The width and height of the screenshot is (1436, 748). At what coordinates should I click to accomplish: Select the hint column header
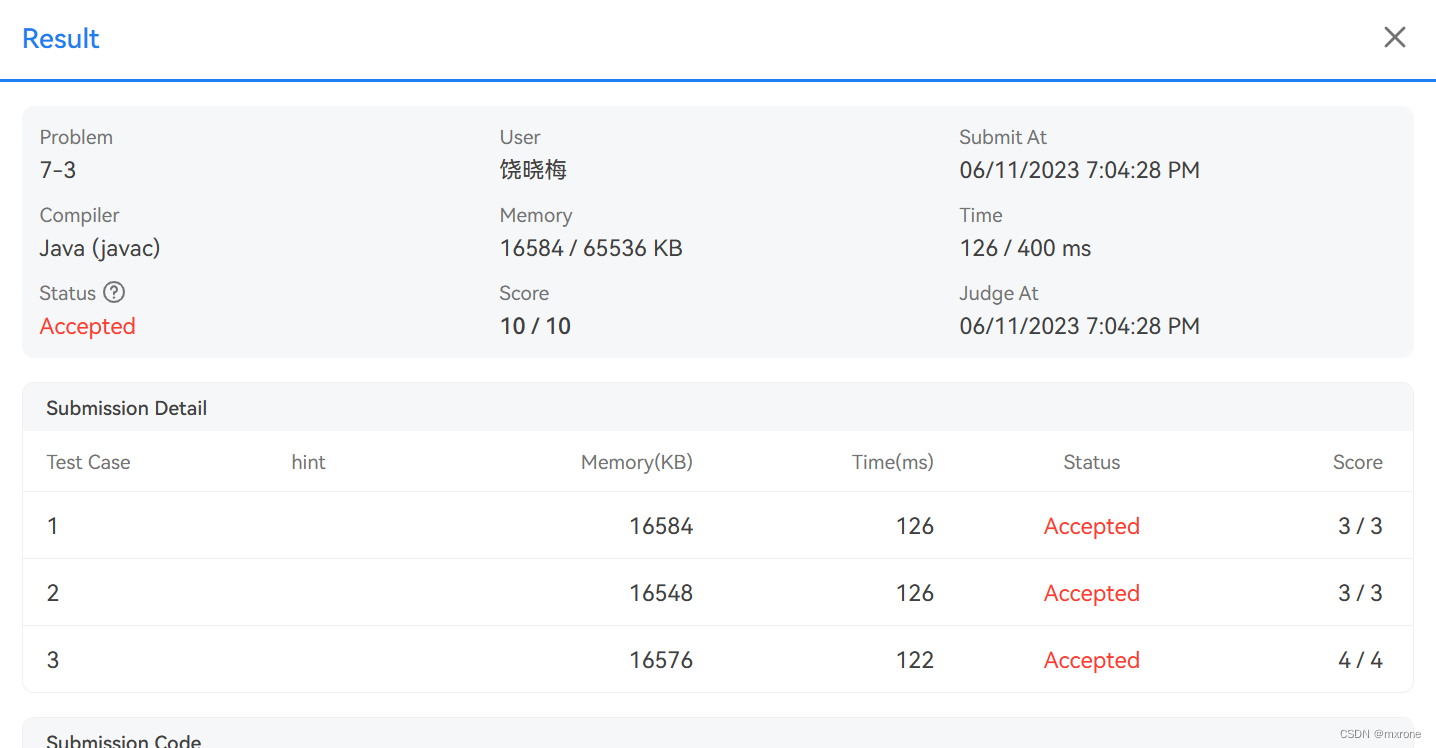pyautogui.click(x=308, y=462)
